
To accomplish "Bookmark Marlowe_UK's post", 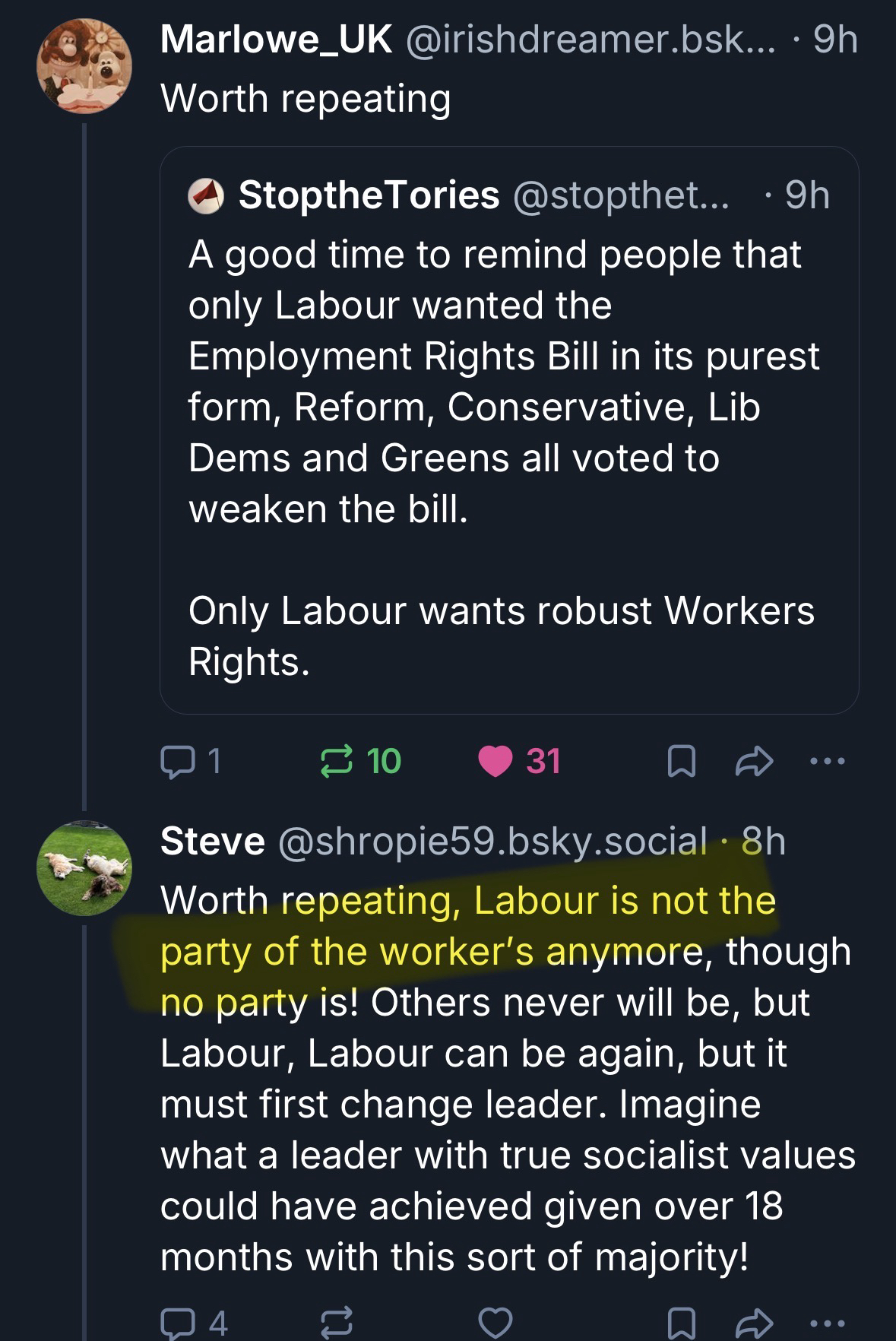I will (679, 761).
